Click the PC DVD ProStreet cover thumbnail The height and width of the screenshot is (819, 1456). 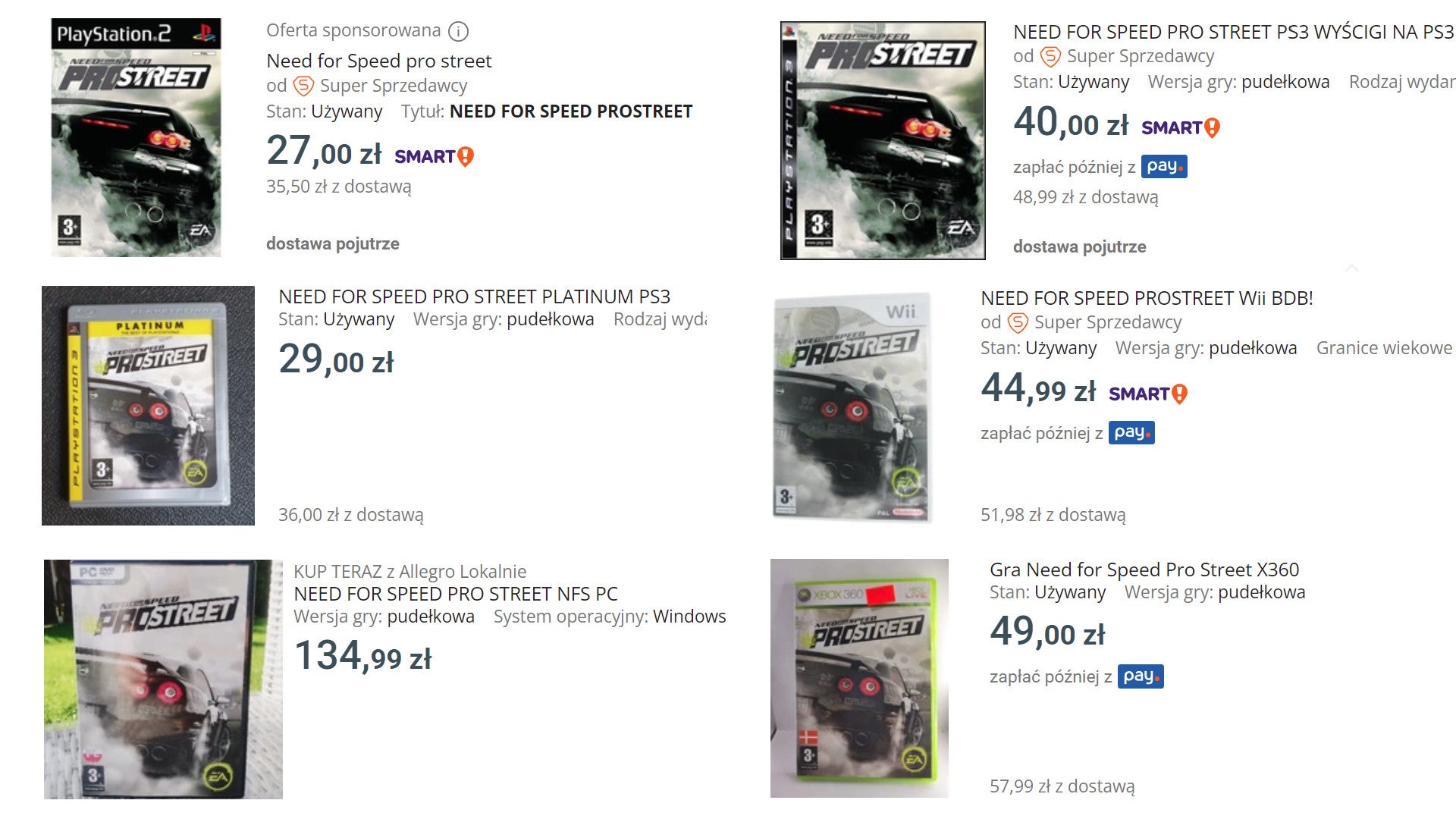click(163, 679)
